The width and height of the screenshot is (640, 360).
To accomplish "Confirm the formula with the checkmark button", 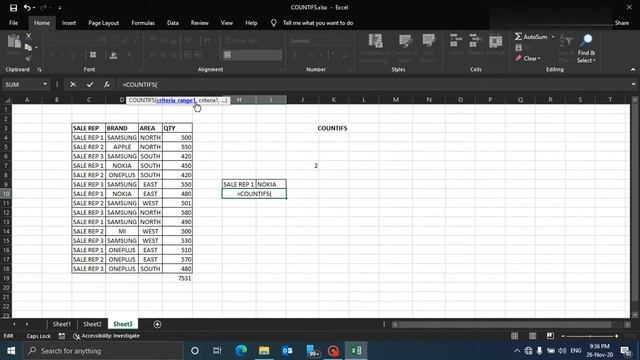I will pos(90,84).
